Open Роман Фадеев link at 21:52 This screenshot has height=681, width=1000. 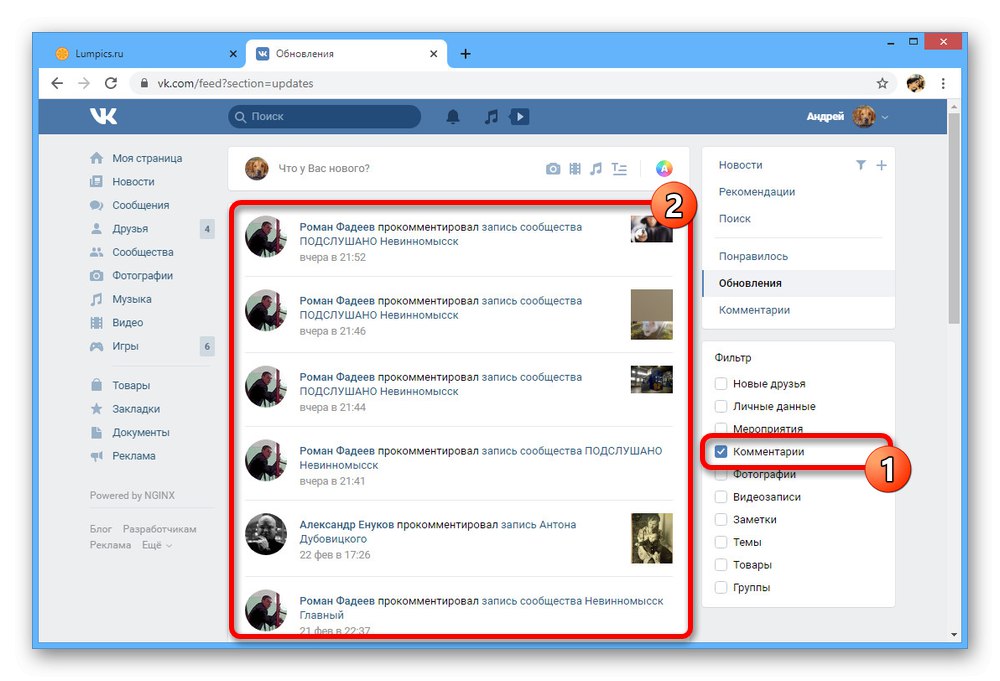coord(337,227)
